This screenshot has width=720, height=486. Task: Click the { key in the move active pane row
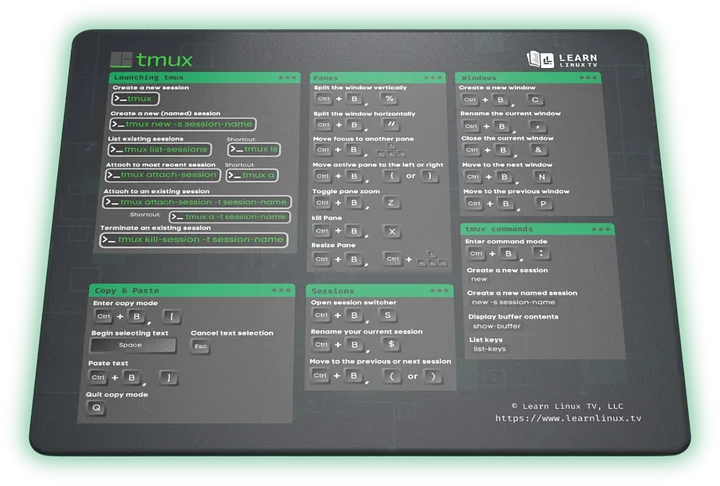391,175
